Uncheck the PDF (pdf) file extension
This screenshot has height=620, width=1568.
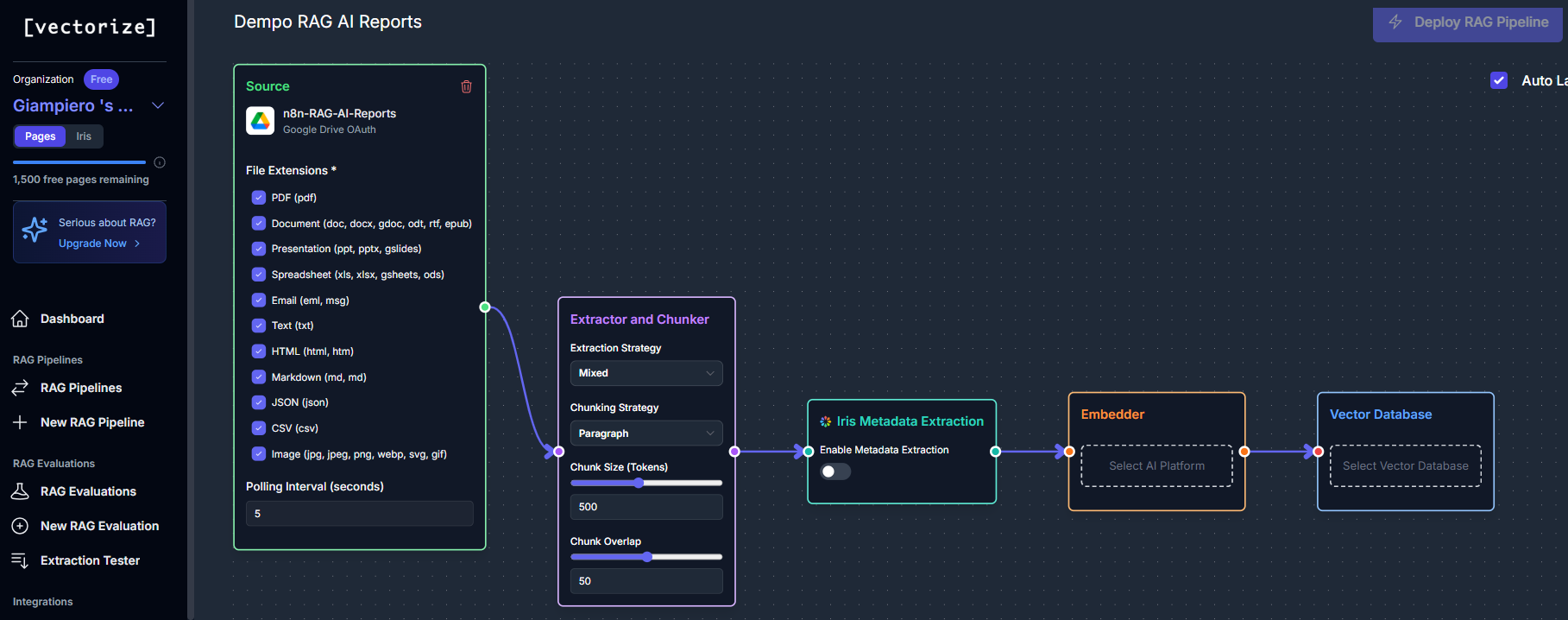(x=259, y=198)
